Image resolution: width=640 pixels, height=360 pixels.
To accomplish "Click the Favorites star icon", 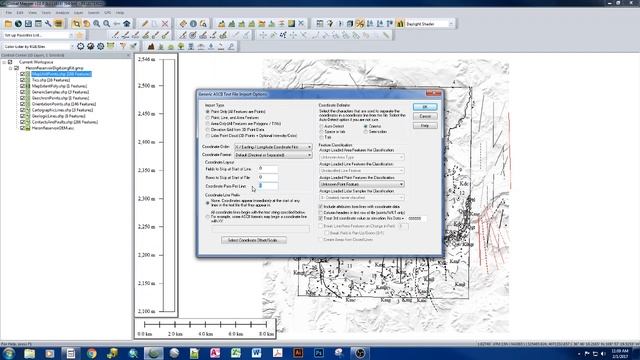I will (x=80, y=35).
